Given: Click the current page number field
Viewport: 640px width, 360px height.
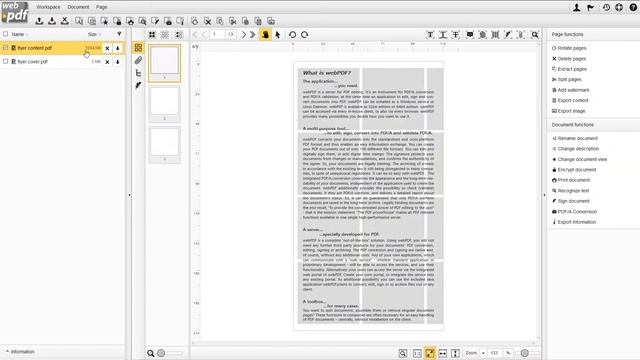Looking at the screenshot, I should click(216, 35).
